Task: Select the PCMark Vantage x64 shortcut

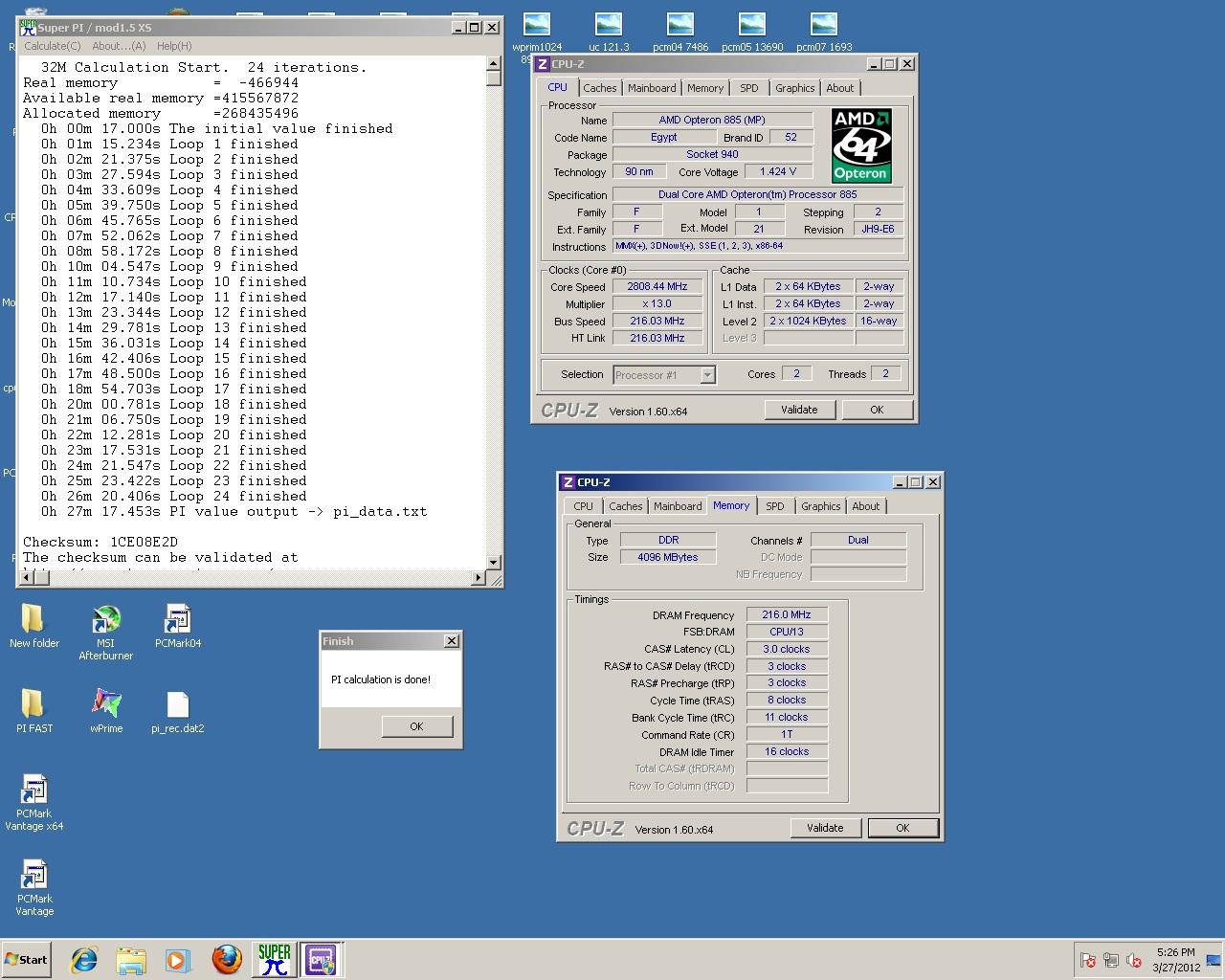Action: coord(33,803)
